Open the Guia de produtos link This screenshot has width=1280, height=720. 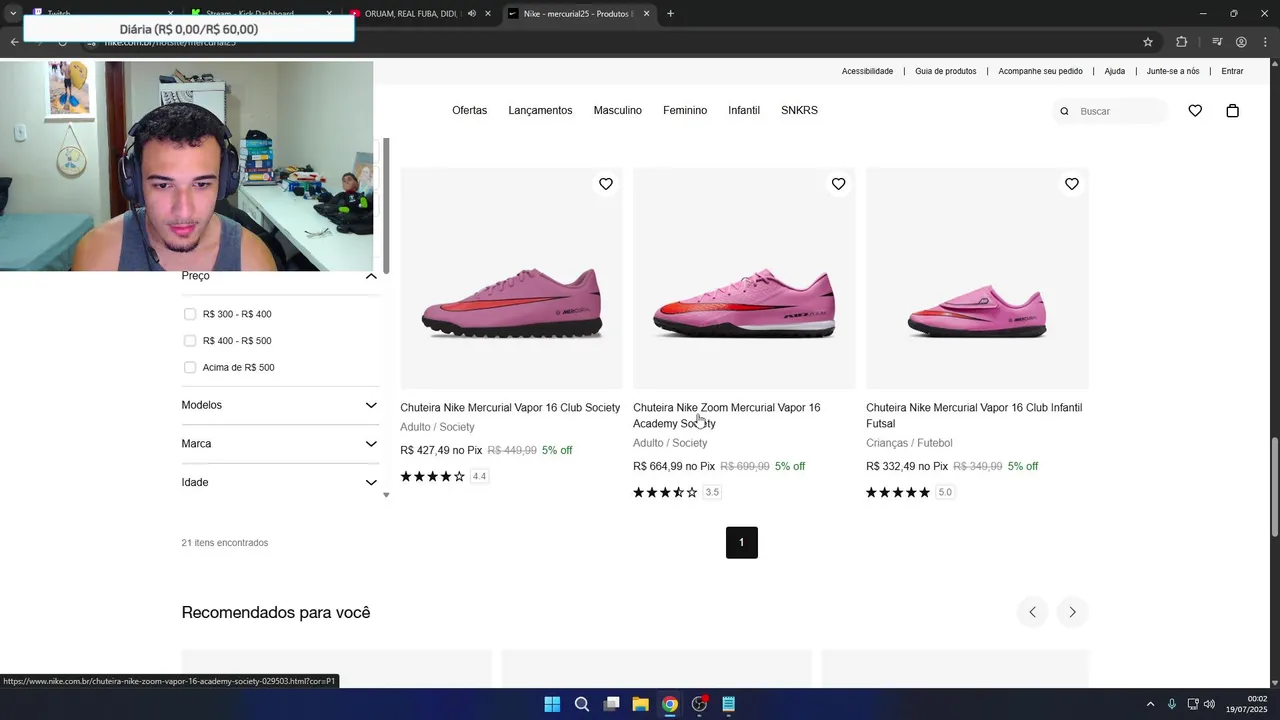[x=946, y=71]
